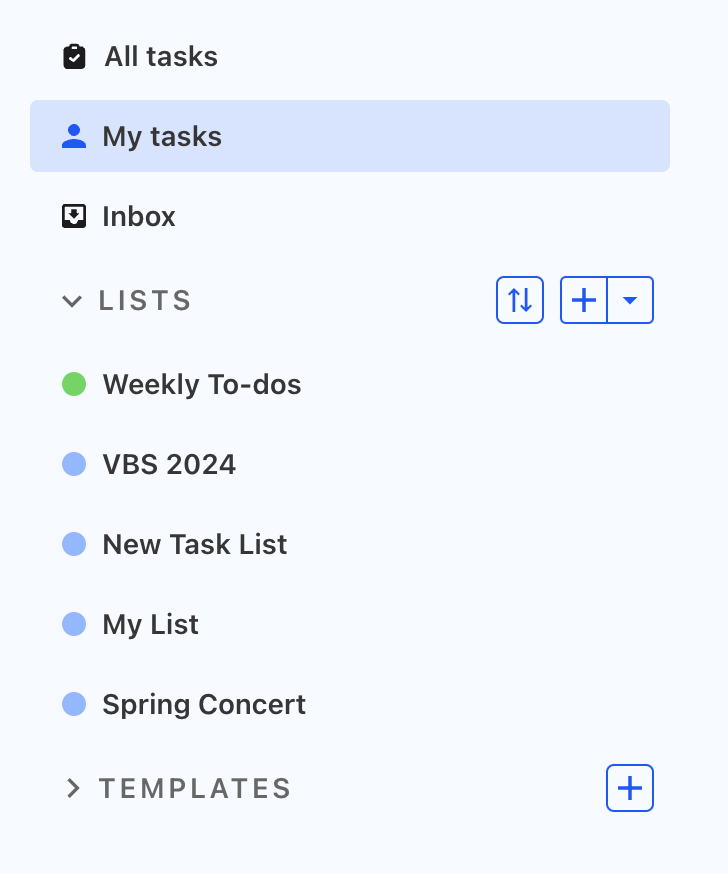Select My tasks in sidebar
The width and height of the screenshot is (728, 874).
click(350, 136)
